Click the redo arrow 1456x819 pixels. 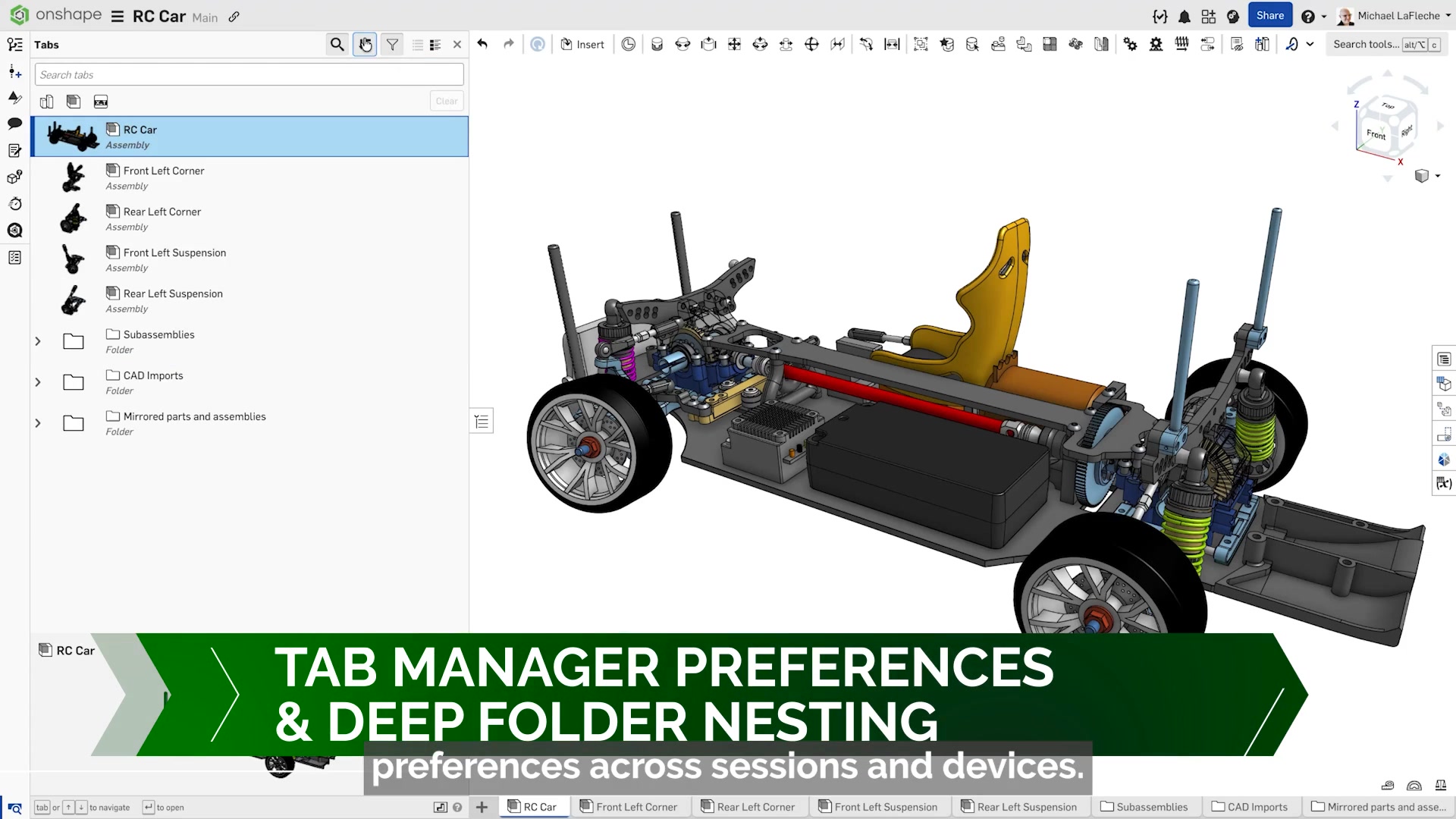click(x=509, y=44)
